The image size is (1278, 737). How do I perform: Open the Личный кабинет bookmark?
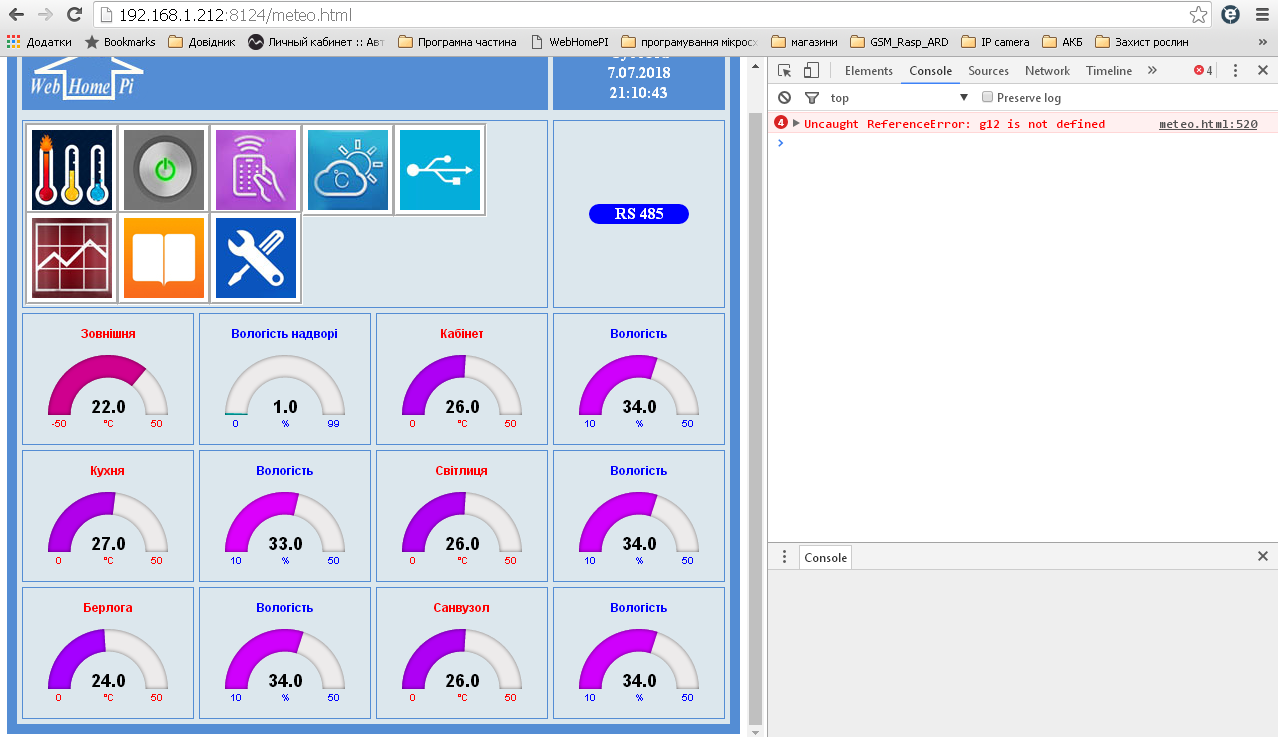(316, 42)
